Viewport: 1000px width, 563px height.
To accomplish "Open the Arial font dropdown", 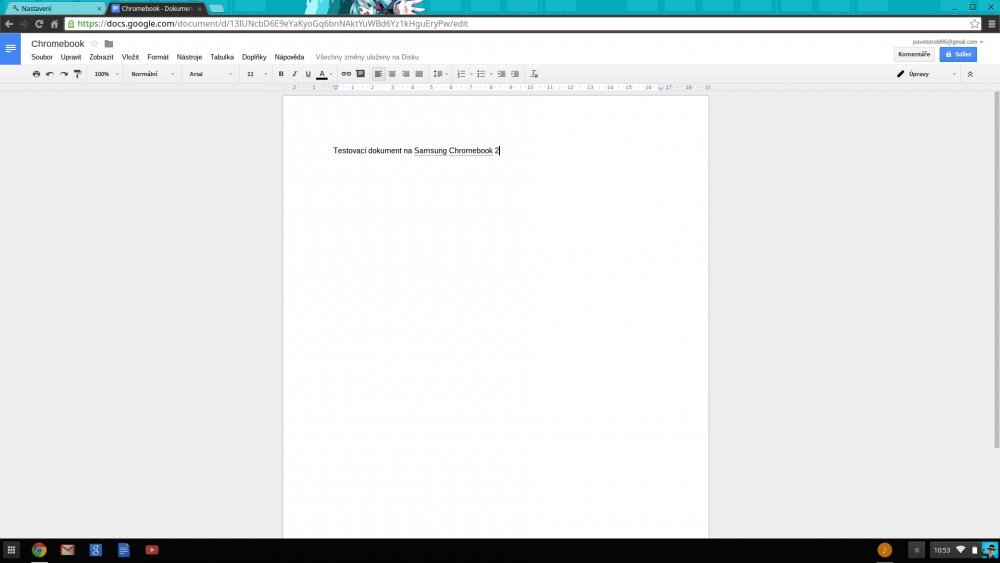I will click(x=210, y=74).
